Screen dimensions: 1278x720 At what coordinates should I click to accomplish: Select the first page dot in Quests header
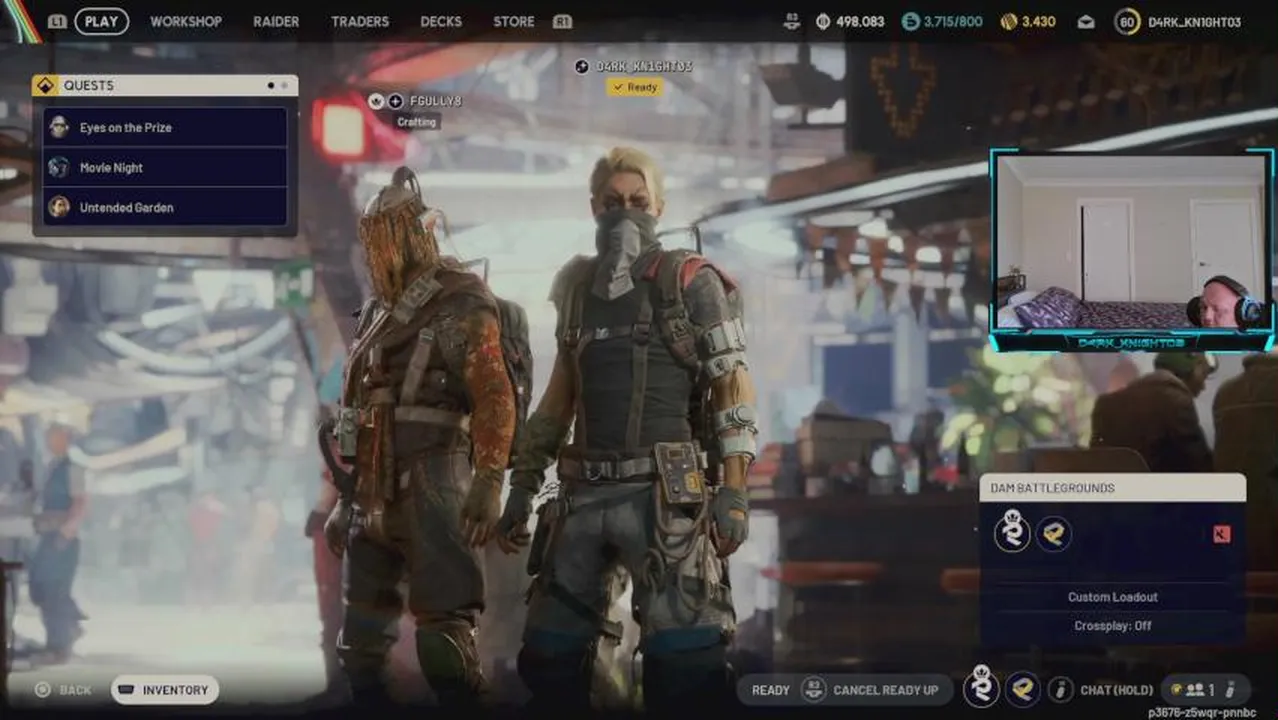[271, 86]
